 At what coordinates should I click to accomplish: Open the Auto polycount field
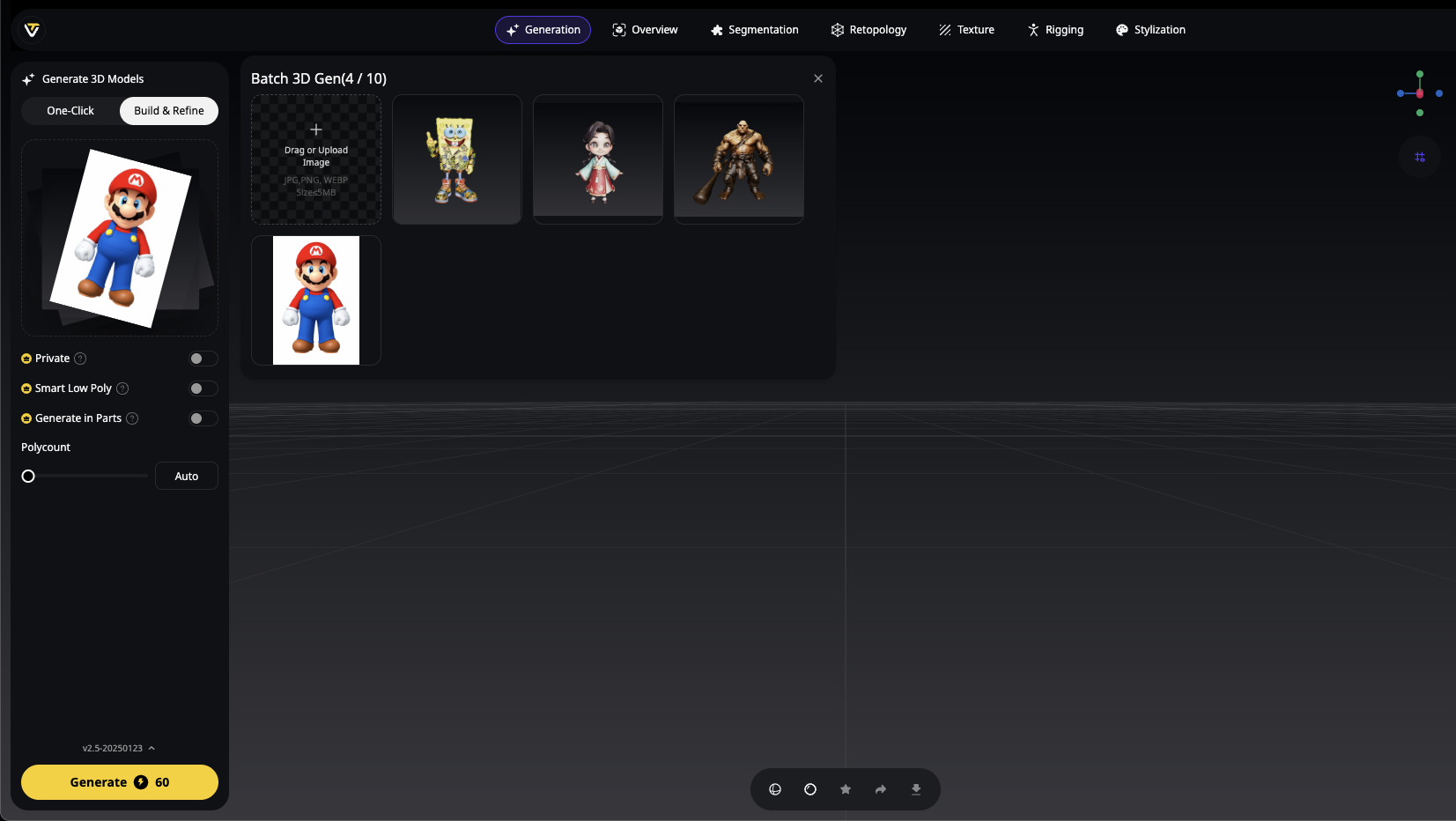pyautogui.click(x=187, y=476)
